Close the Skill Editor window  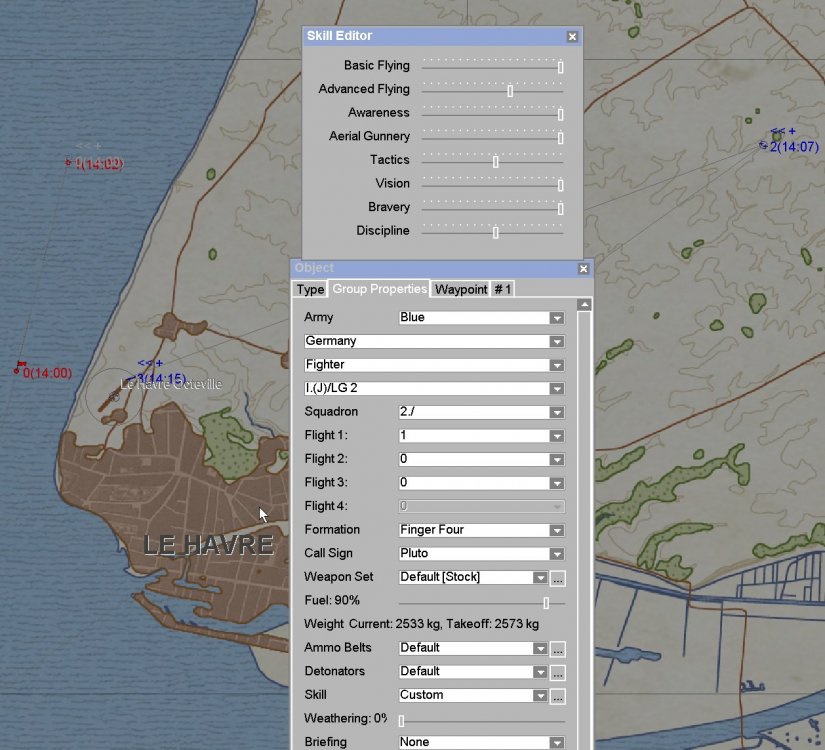coord(572,37)
